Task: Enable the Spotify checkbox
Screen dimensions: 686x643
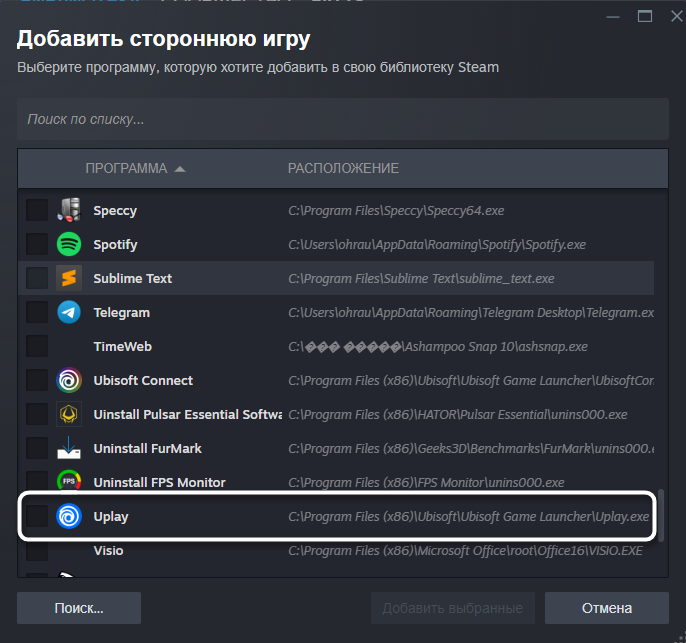Action: (37, 244)
